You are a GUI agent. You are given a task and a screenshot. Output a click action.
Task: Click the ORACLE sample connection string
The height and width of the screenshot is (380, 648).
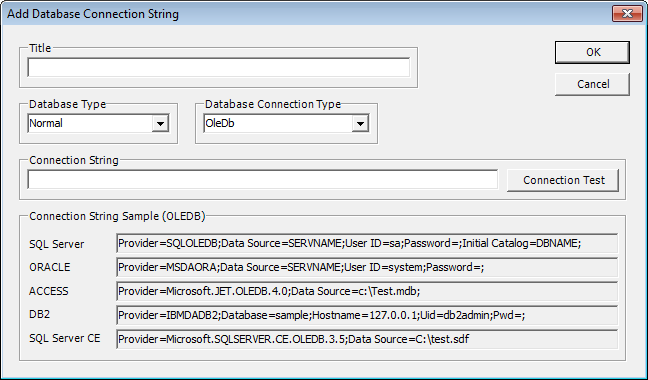coord(367,267)
